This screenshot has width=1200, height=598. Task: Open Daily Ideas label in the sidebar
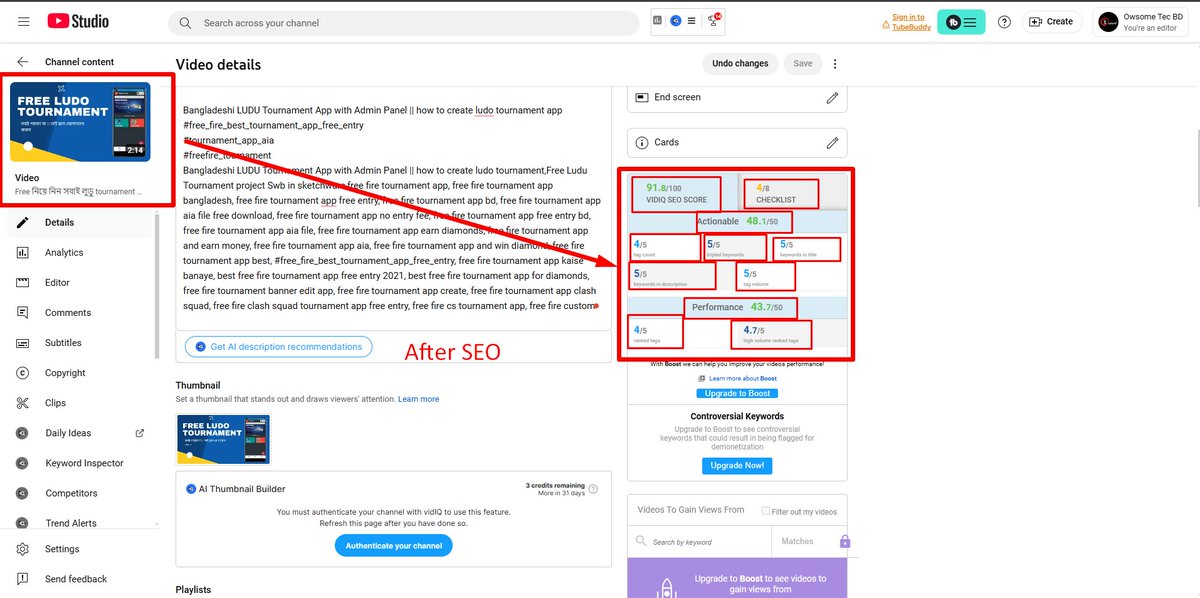click(x=68, y=433)
